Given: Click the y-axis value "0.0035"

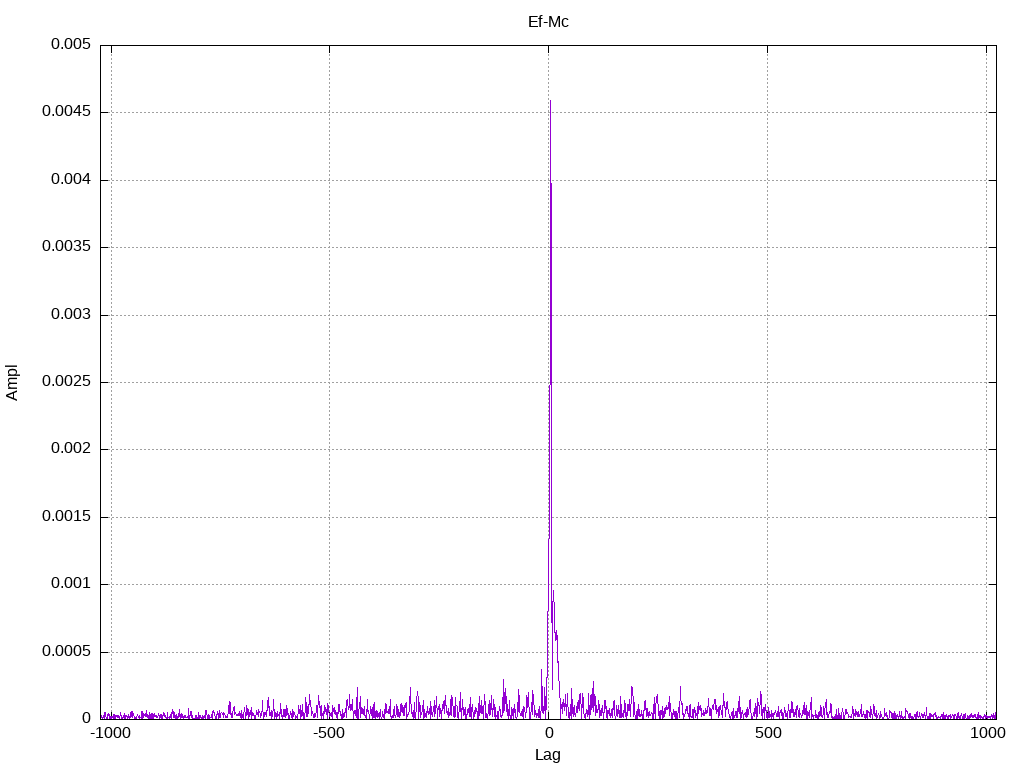Looking at the screenshot, I should (66, 246).
